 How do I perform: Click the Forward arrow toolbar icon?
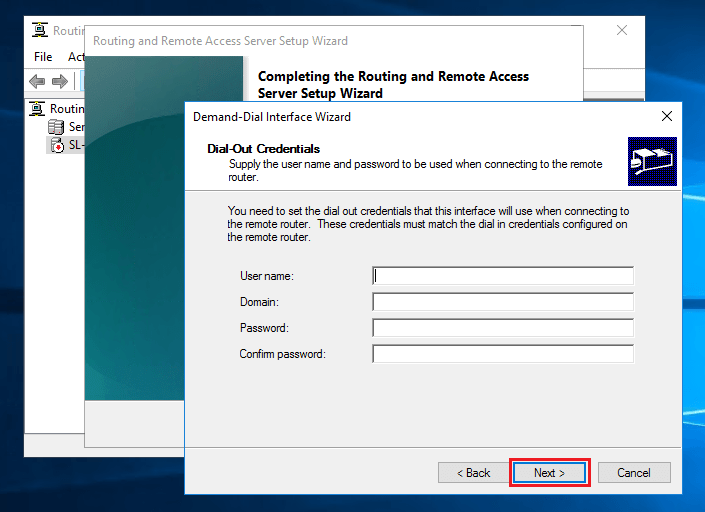pyautogui.click(x=60, y=81)
